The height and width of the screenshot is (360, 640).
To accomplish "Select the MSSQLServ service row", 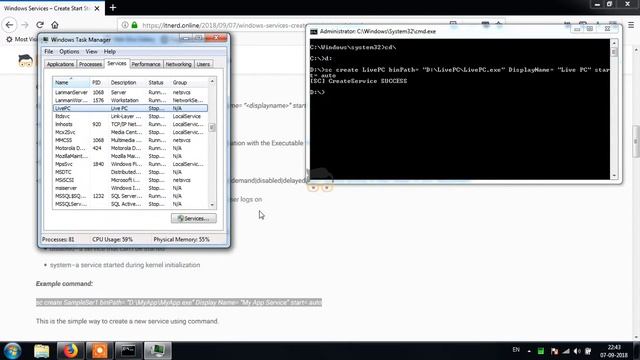I will click(x=130, y=204).
